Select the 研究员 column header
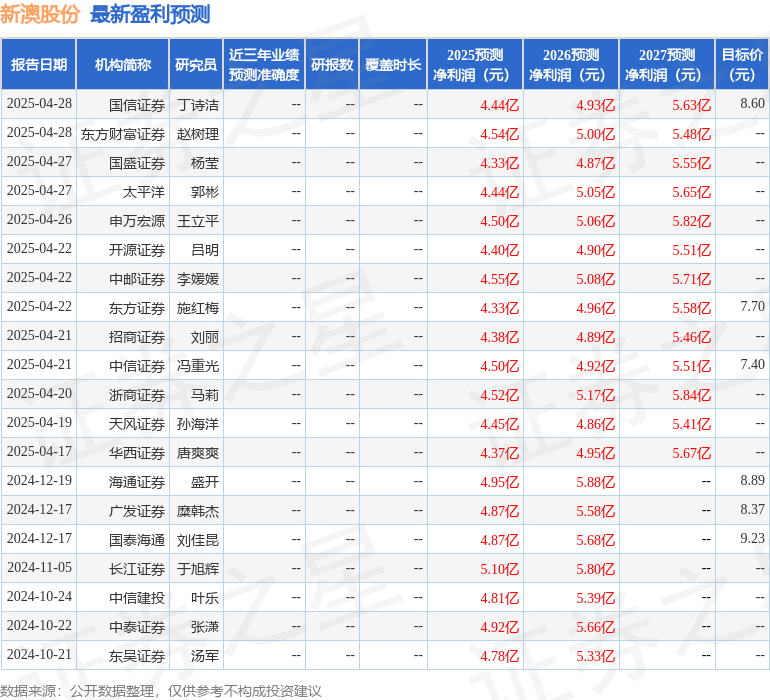 196,64
